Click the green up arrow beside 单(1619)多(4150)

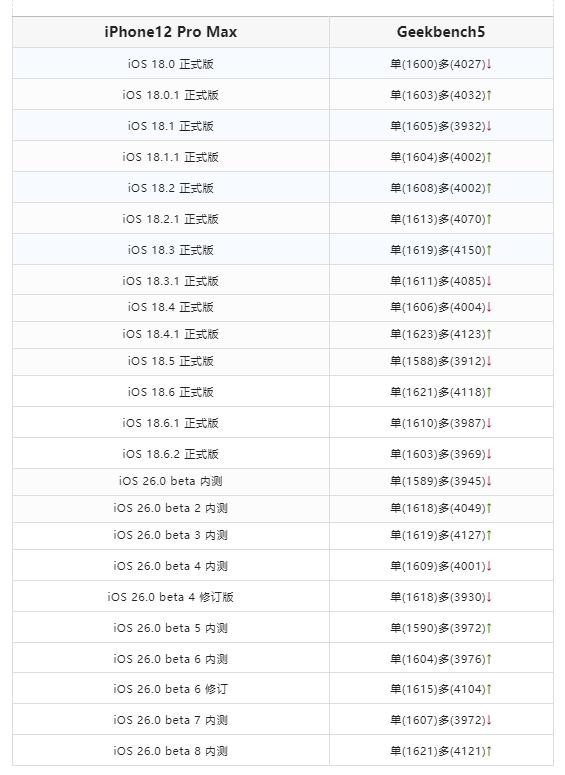(x=489, y=250)
